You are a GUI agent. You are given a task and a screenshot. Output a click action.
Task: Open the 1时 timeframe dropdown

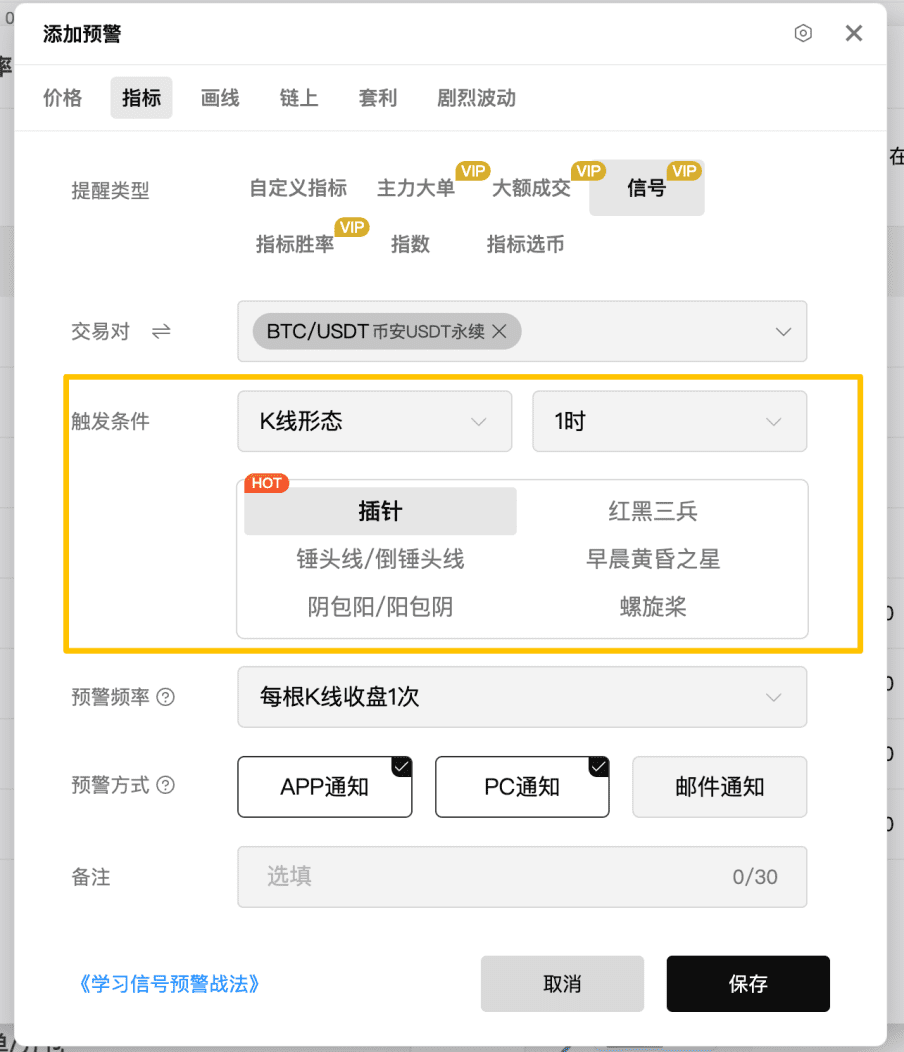[x=670, y=421]
